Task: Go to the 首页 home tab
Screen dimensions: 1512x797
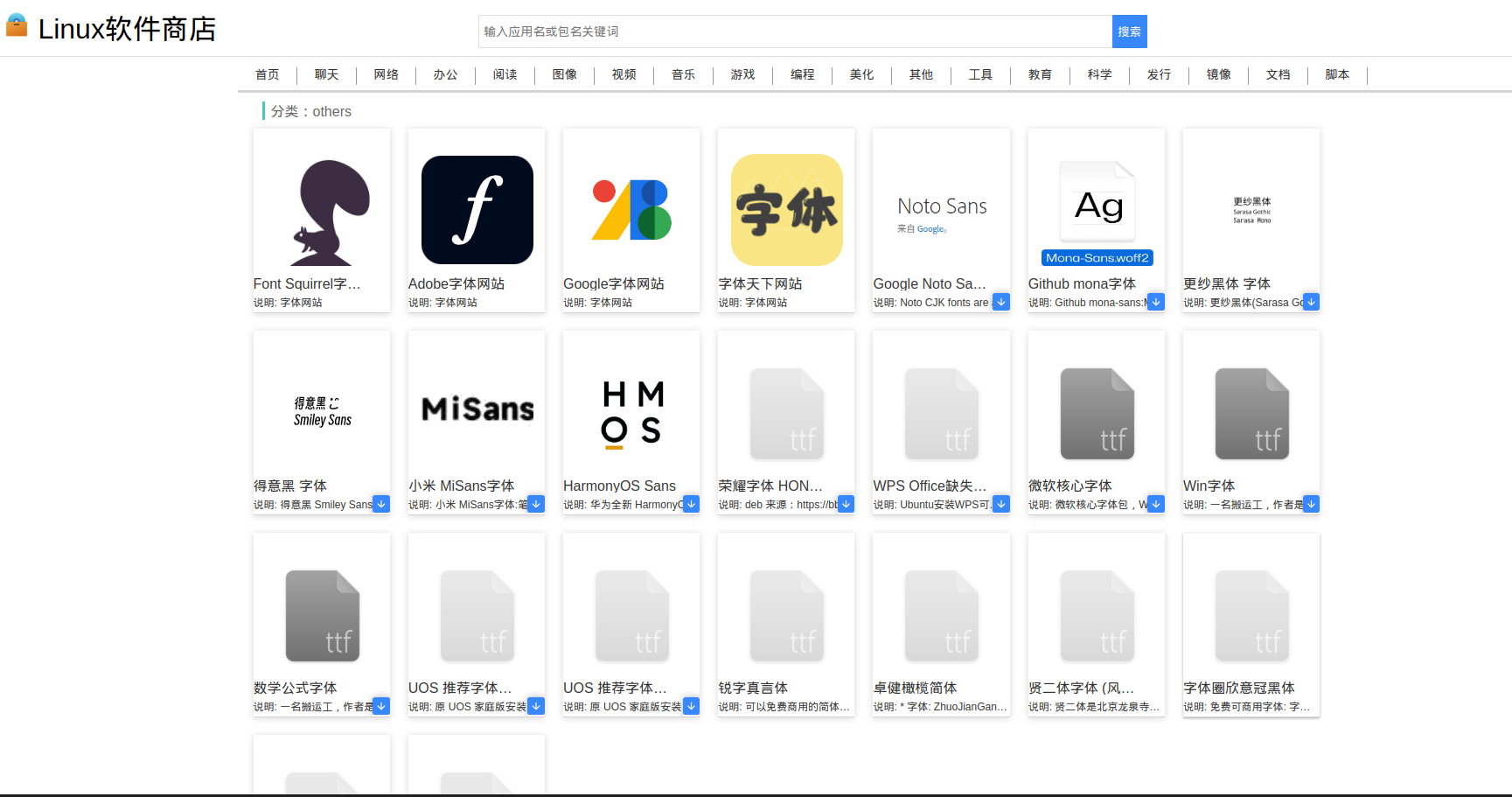Action: (x=267, y=75)
